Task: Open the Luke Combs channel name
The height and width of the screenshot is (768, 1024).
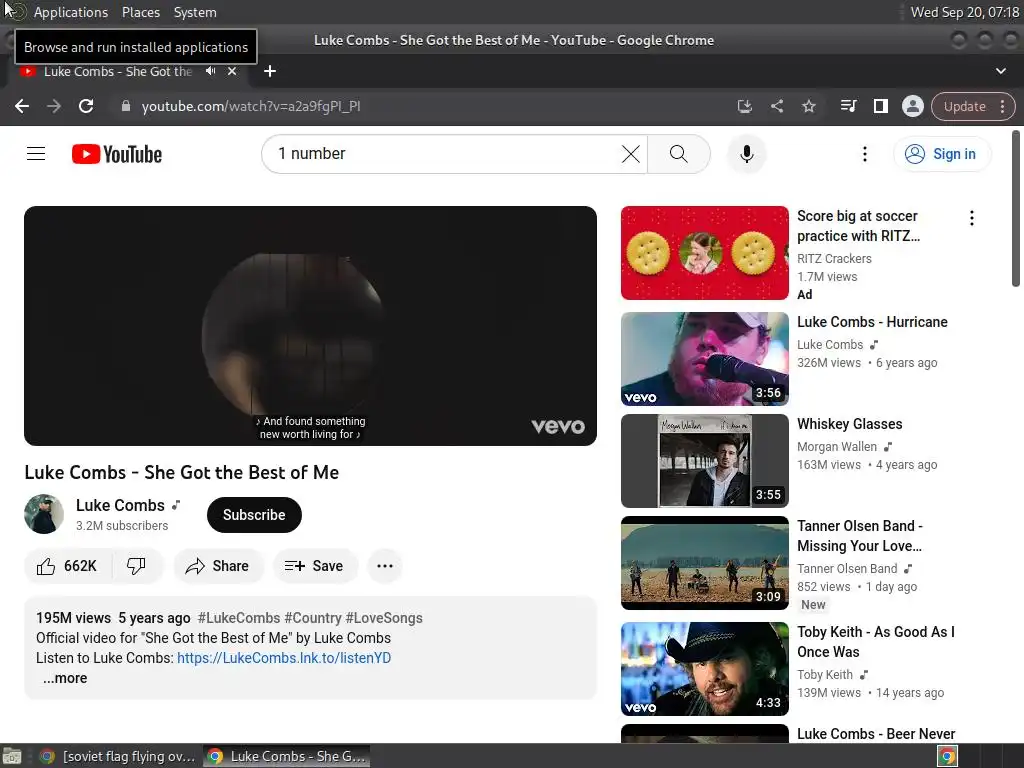Action: click(x=120, y=505)
